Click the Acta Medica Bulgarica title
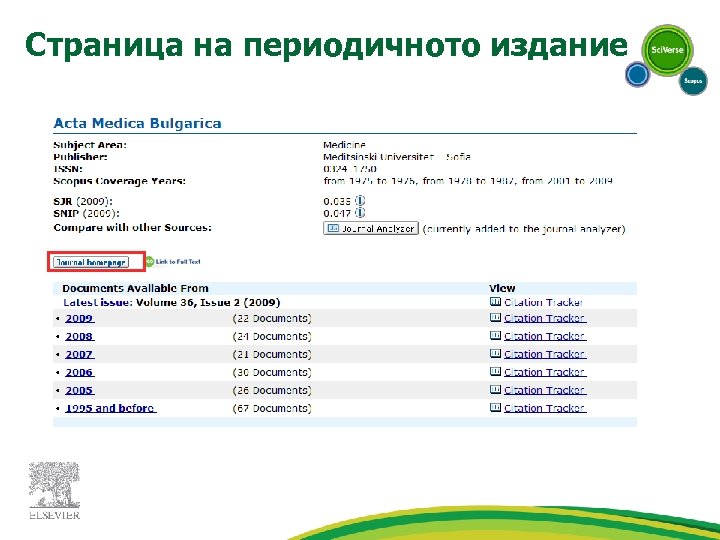Image resolution: width=720 pixels, height=540 pixels. 137,123
